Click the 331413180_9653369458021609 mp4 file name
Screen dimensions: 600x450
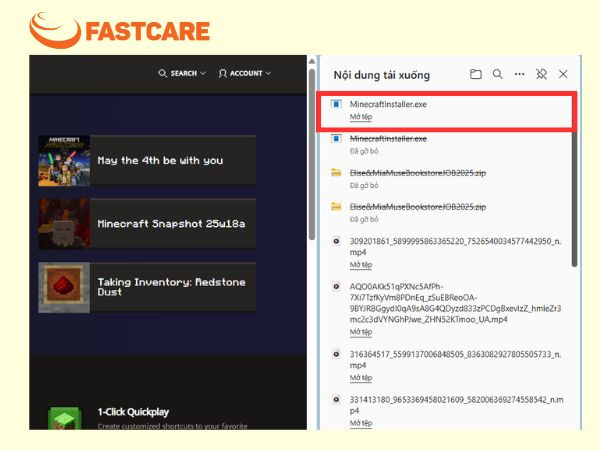[457, 405]
